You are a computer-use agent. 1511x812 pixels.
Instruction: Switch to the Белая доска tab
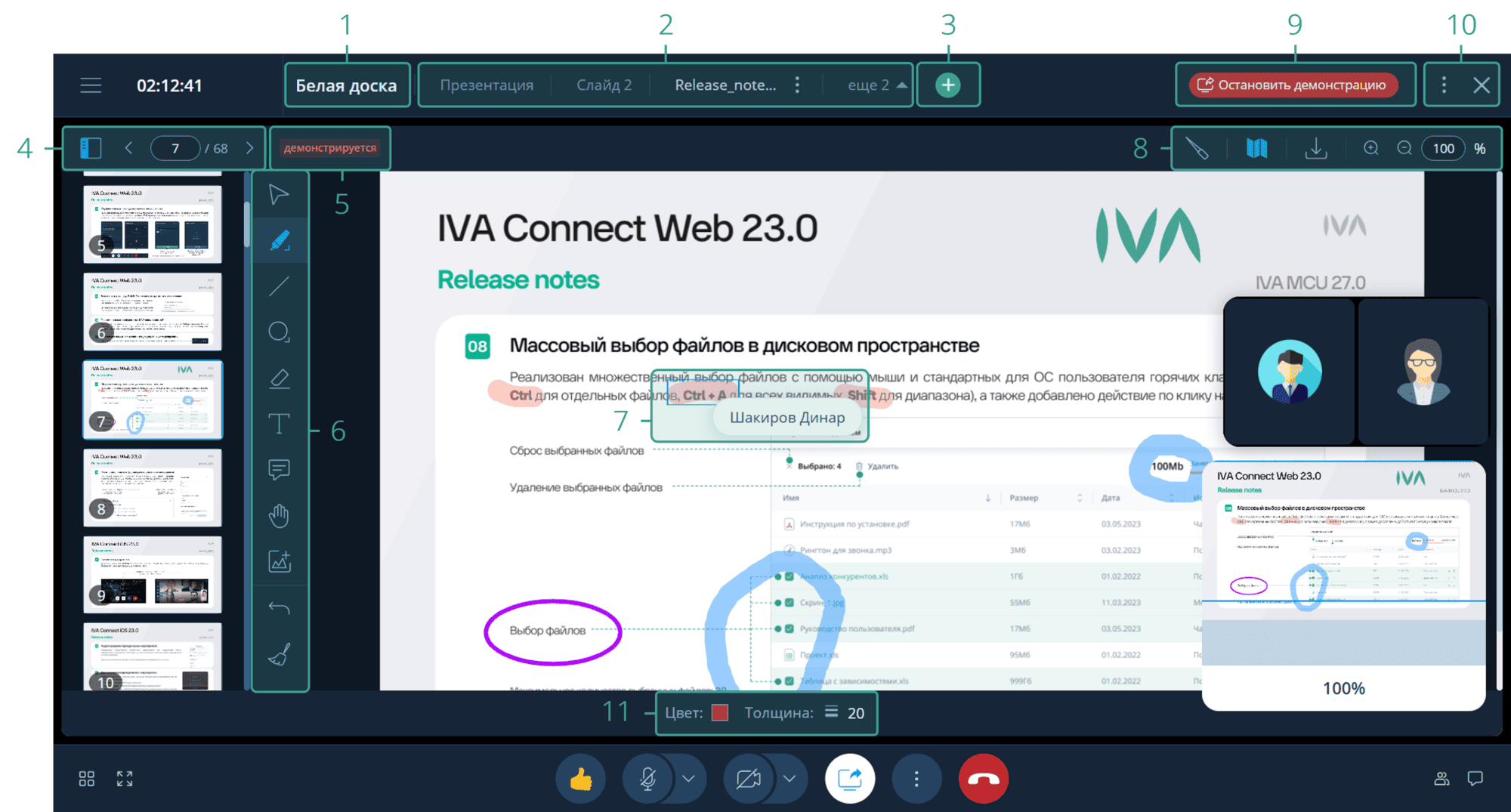tap(346, 85)
